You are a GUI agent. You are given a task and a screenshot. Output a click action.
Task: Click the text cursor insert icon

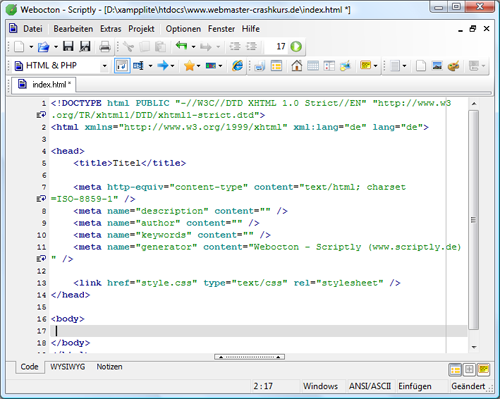tap(138, 66)
